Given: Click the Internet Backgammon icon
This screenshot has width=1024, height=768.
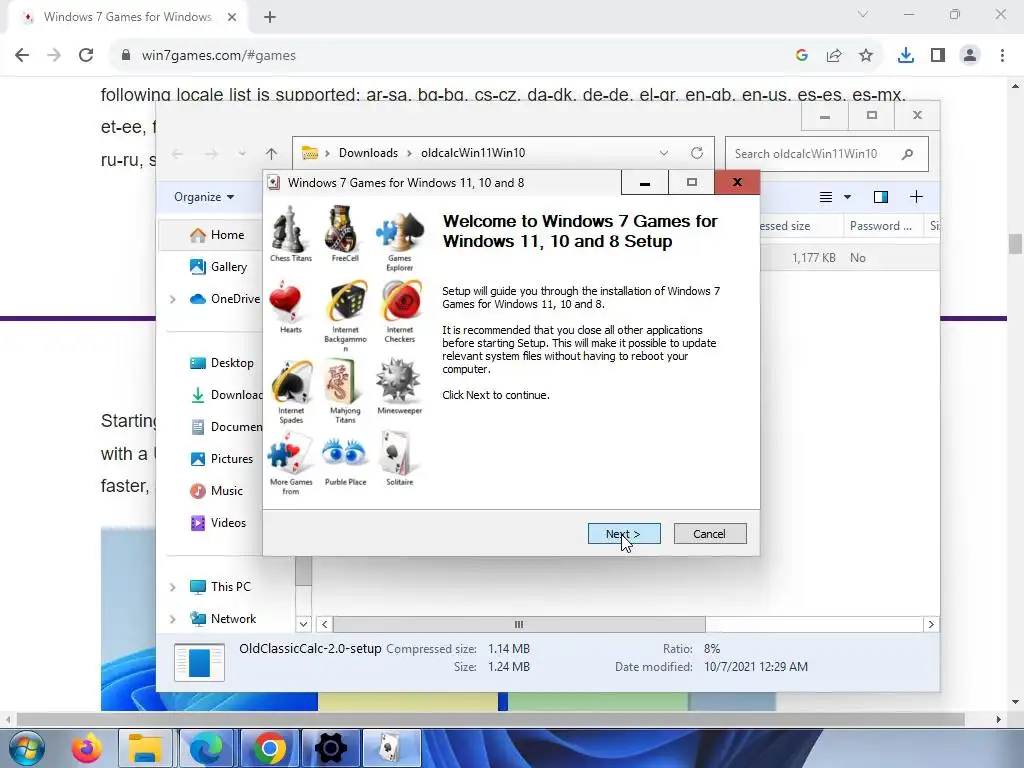Looking at the screenshot, I should (x=345, y=302).
